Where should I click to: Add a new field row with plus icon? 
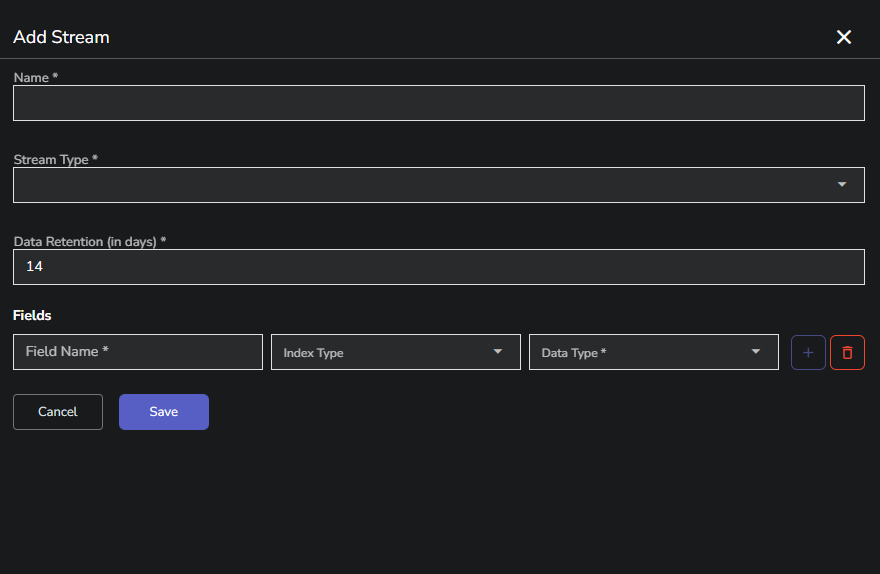808,352
